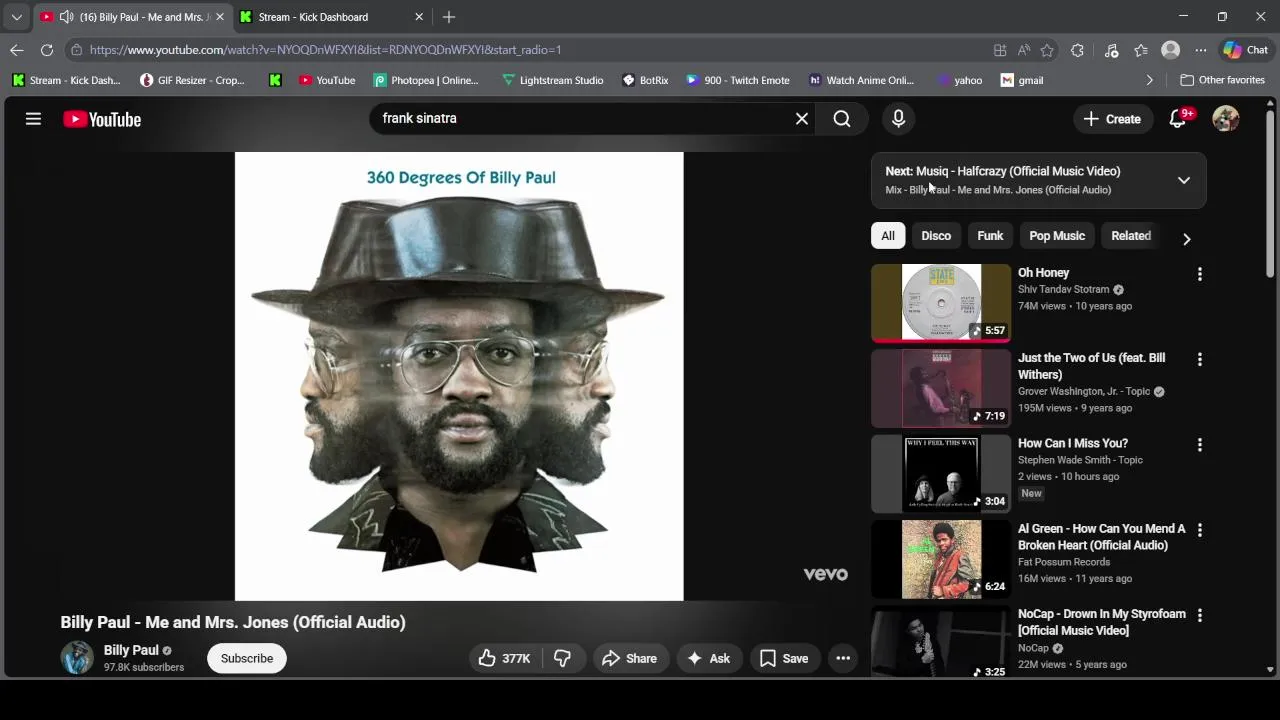Open 900 - Twitch Emote bookmark
The width and height of the screenshot is (1280, 720).
point(737,80)
